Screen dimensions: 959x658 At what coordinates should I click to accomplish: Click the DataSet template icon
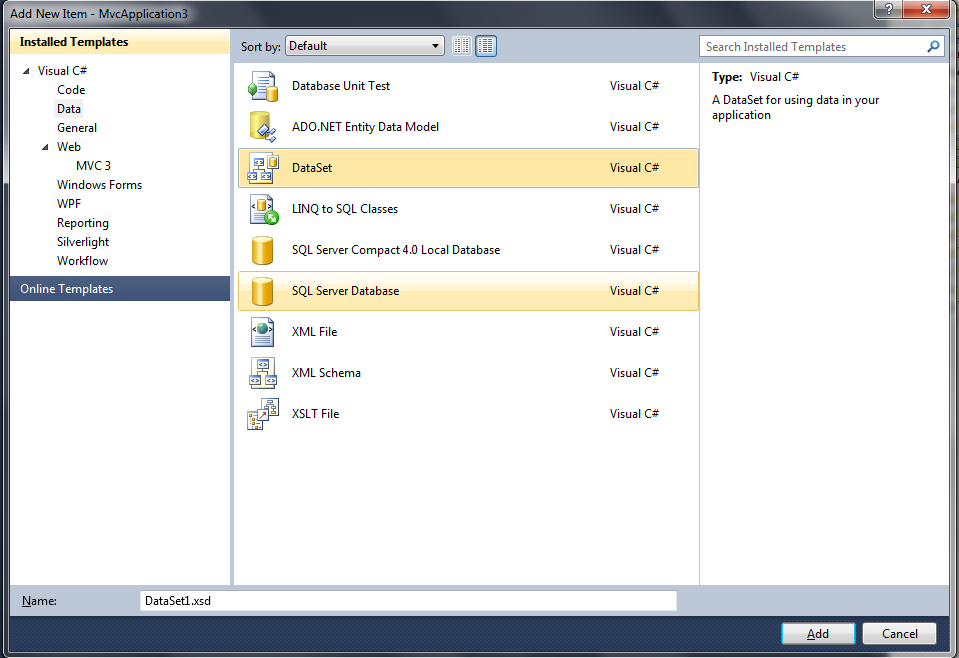[263, 168]
